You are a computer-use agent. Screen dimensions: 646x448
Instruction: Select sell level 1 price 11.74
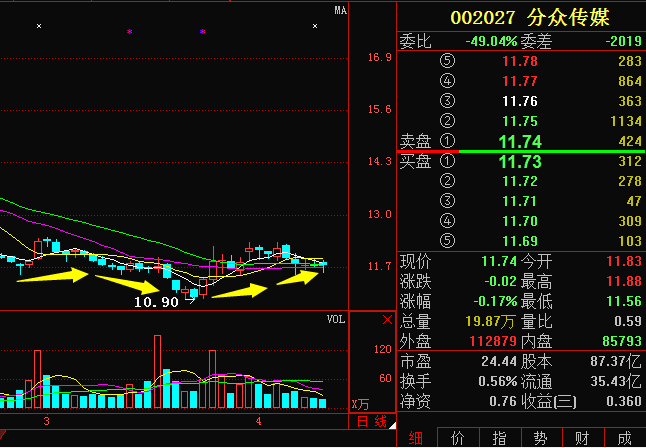click(x=520, y=141)
